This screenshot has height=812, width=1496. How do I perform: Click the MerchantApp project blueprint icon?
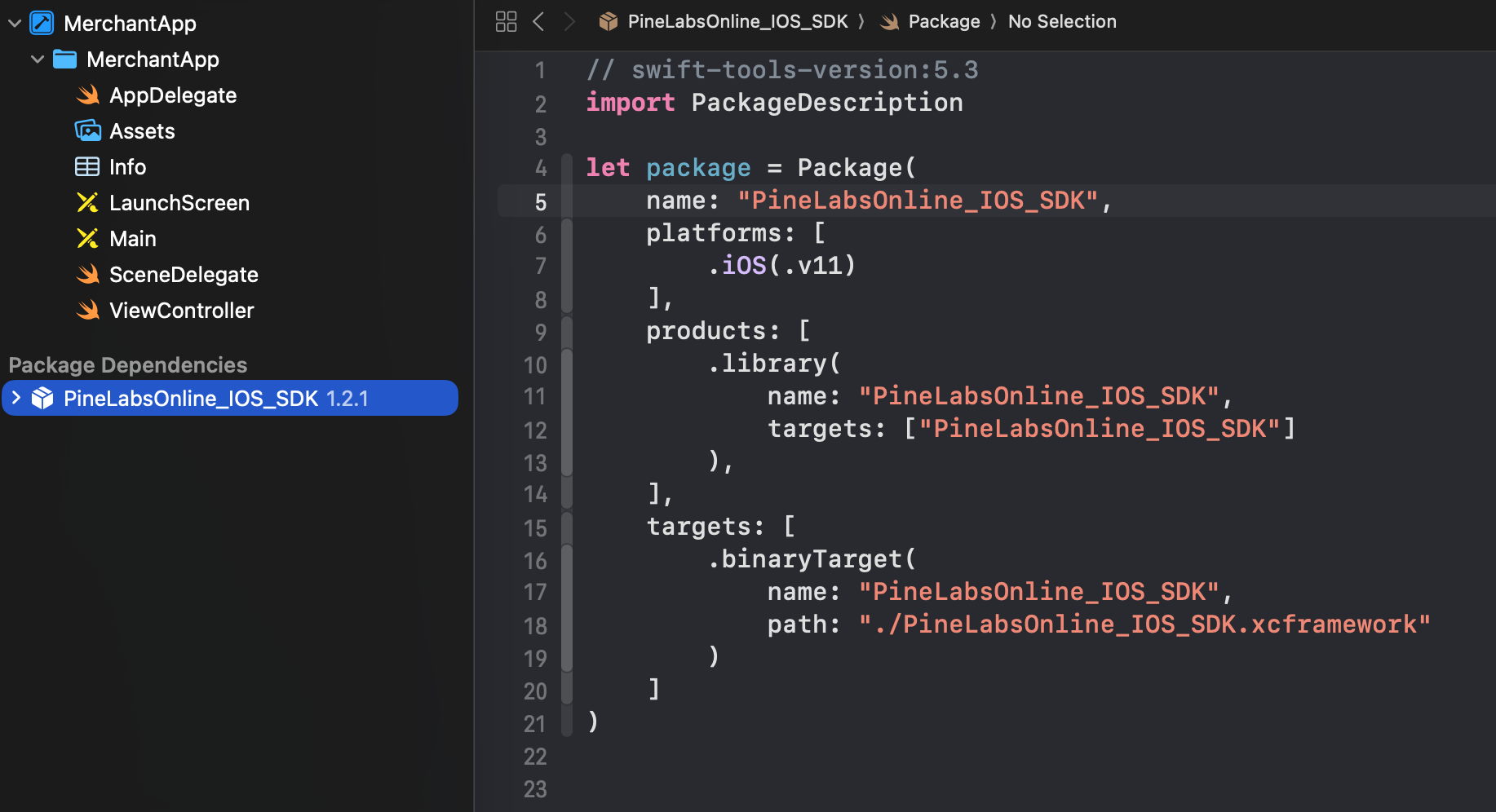(x=42, y=23)
